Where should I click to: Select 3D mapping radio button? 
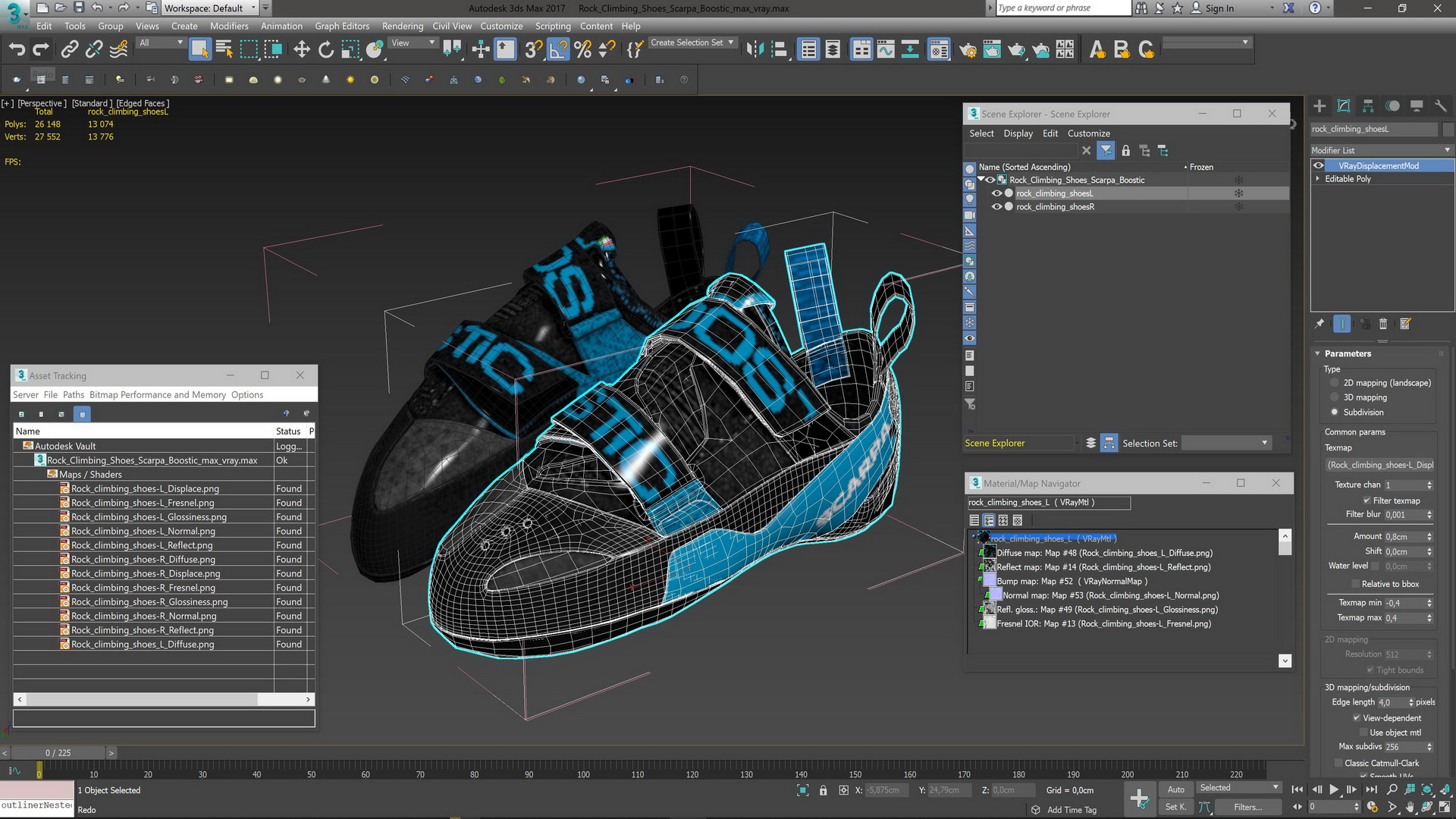click(x=1335, y=397)
